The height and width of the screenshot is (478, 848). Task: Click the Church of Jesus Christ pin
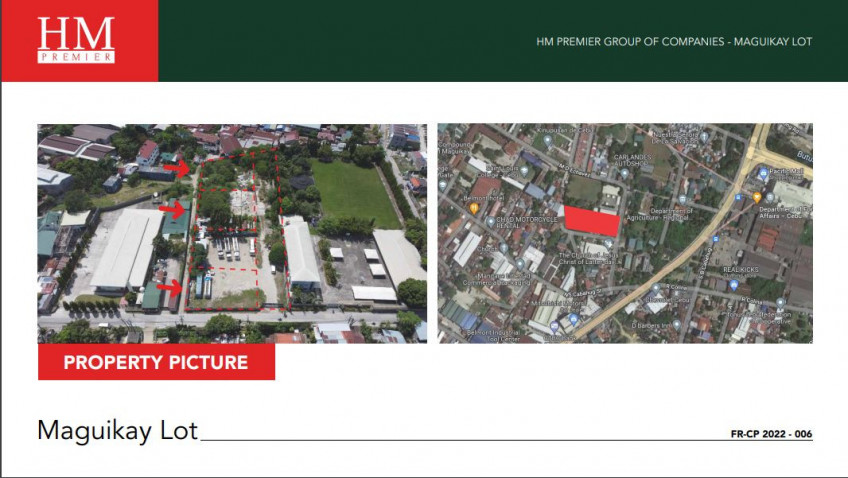coord(608,244)
